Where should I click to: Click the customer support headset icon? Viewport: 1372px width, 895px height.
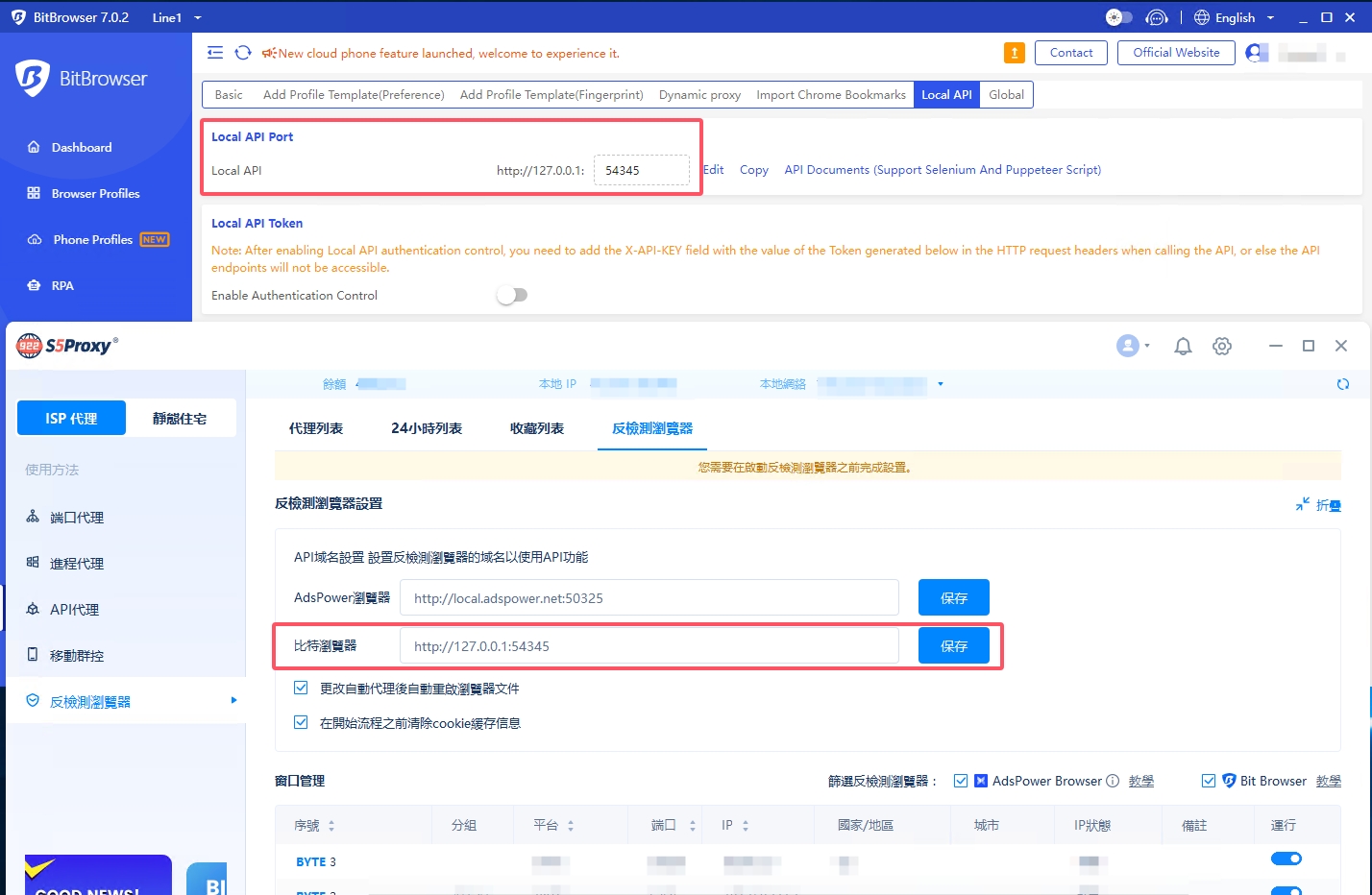pos(1157,17)
